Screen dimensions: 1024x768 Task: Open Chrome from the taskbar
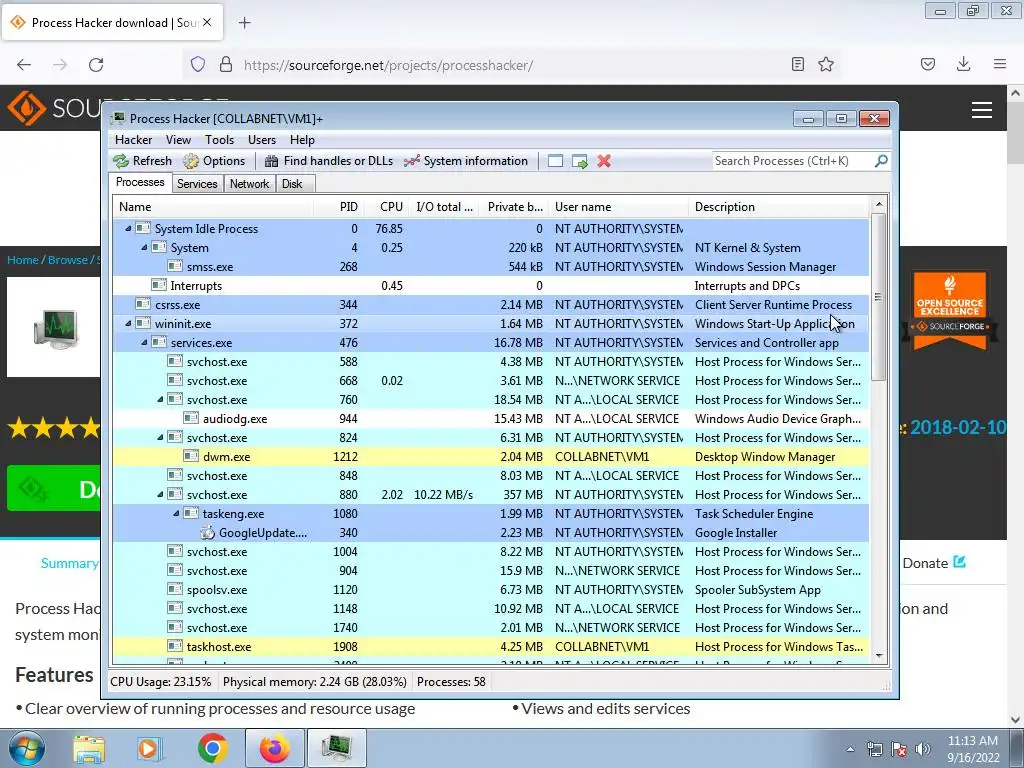213,748
